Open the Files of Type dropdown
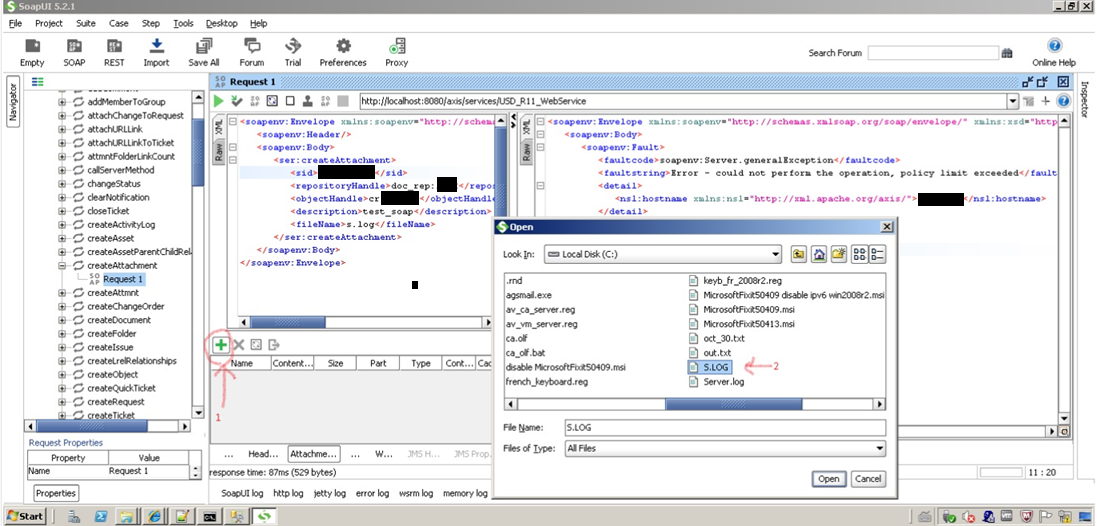Screen dimensions: 1097x526 click(880, 449)
